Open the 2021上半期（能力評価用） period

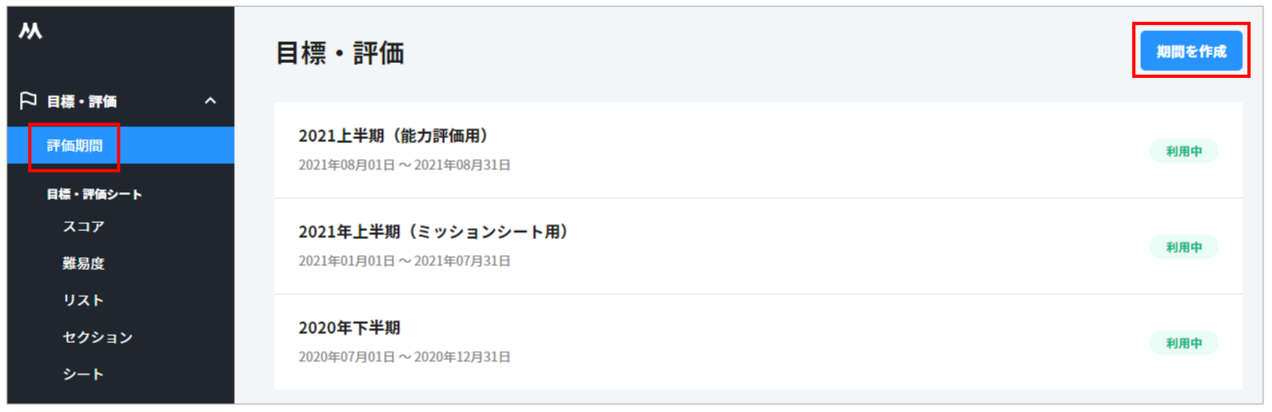(x=393, y=137)
